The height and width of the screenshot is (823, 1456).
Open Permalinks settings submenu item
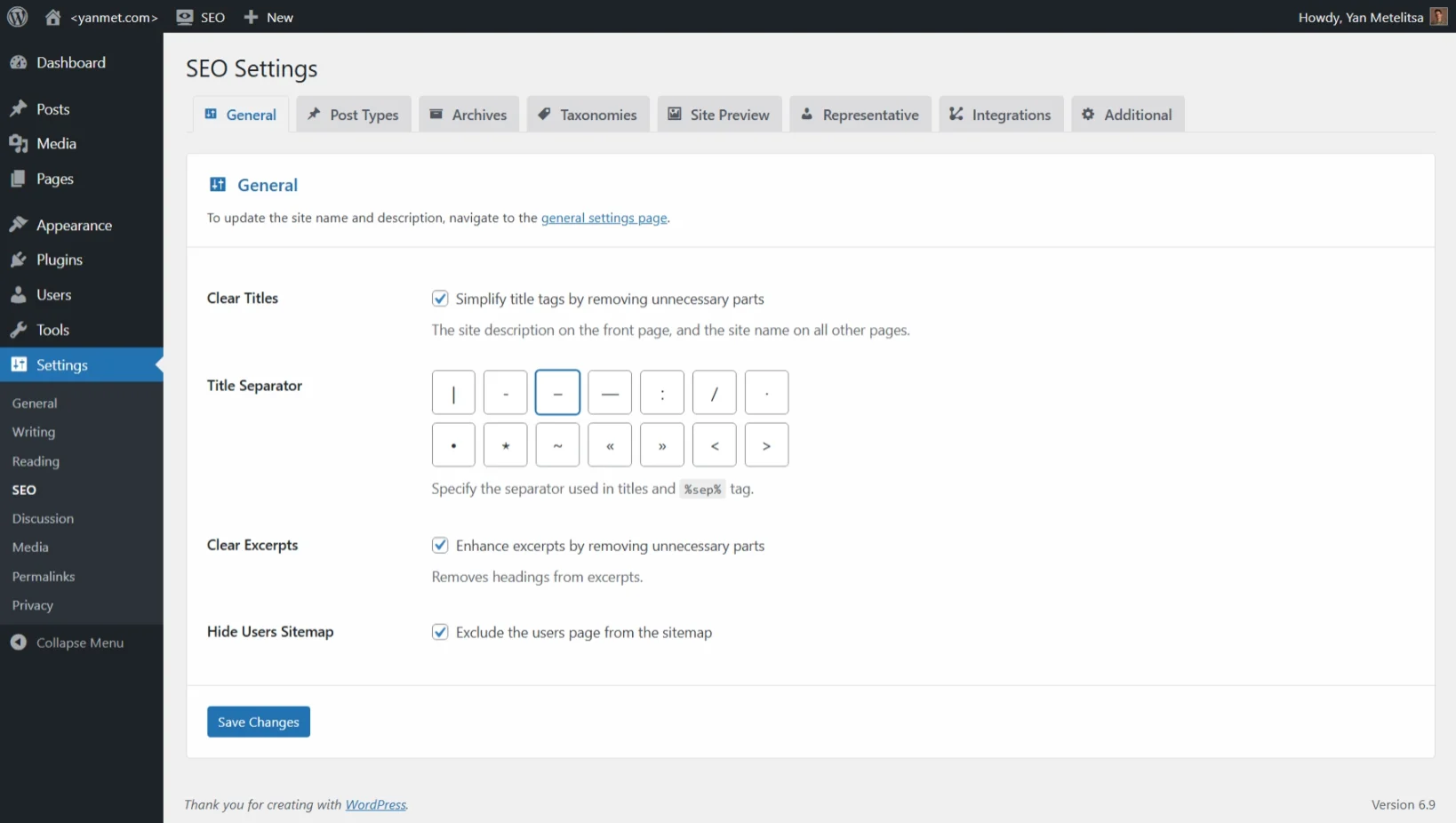click(x=44, y=576)
